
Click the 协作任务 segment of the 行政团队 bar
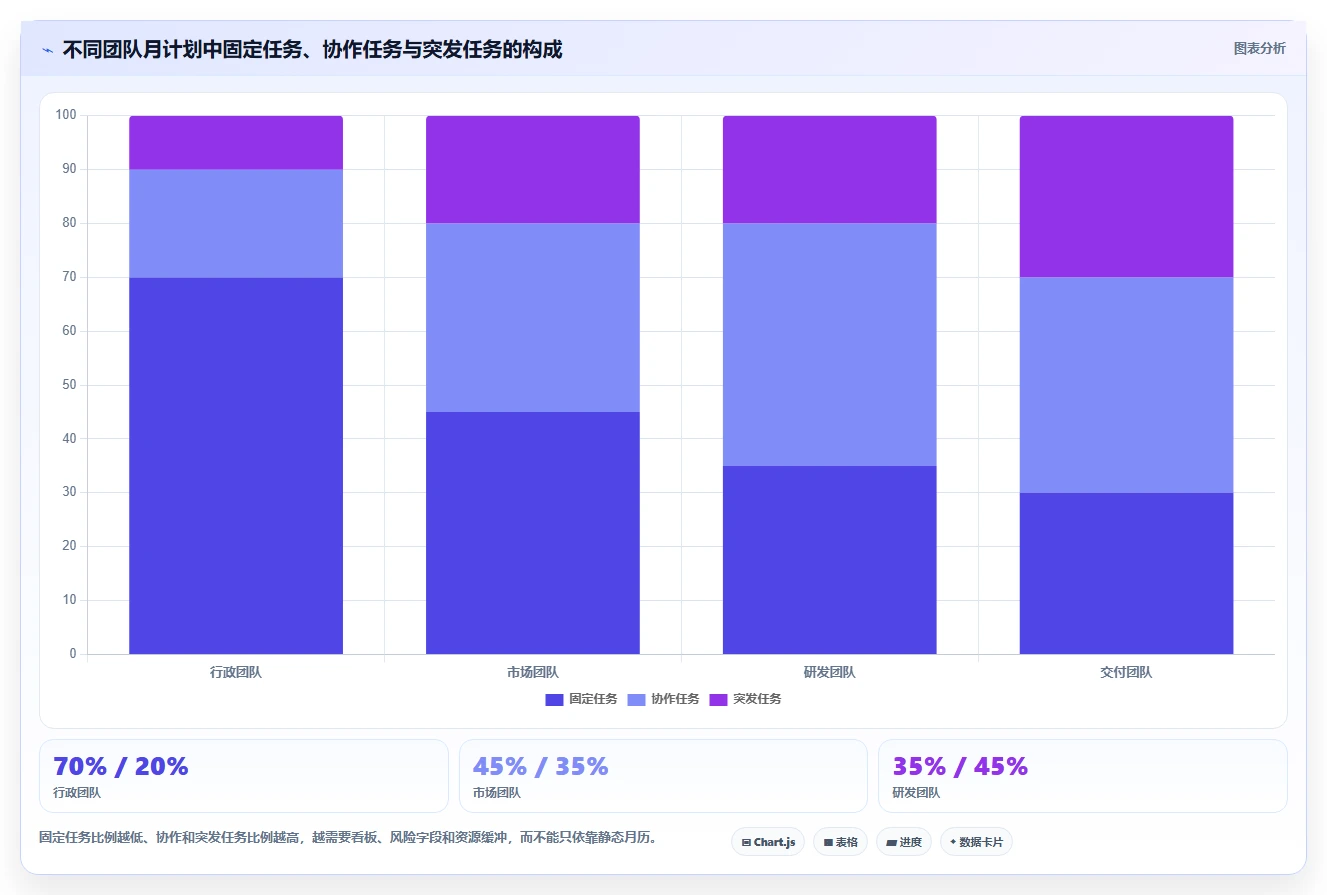point(236,224)
